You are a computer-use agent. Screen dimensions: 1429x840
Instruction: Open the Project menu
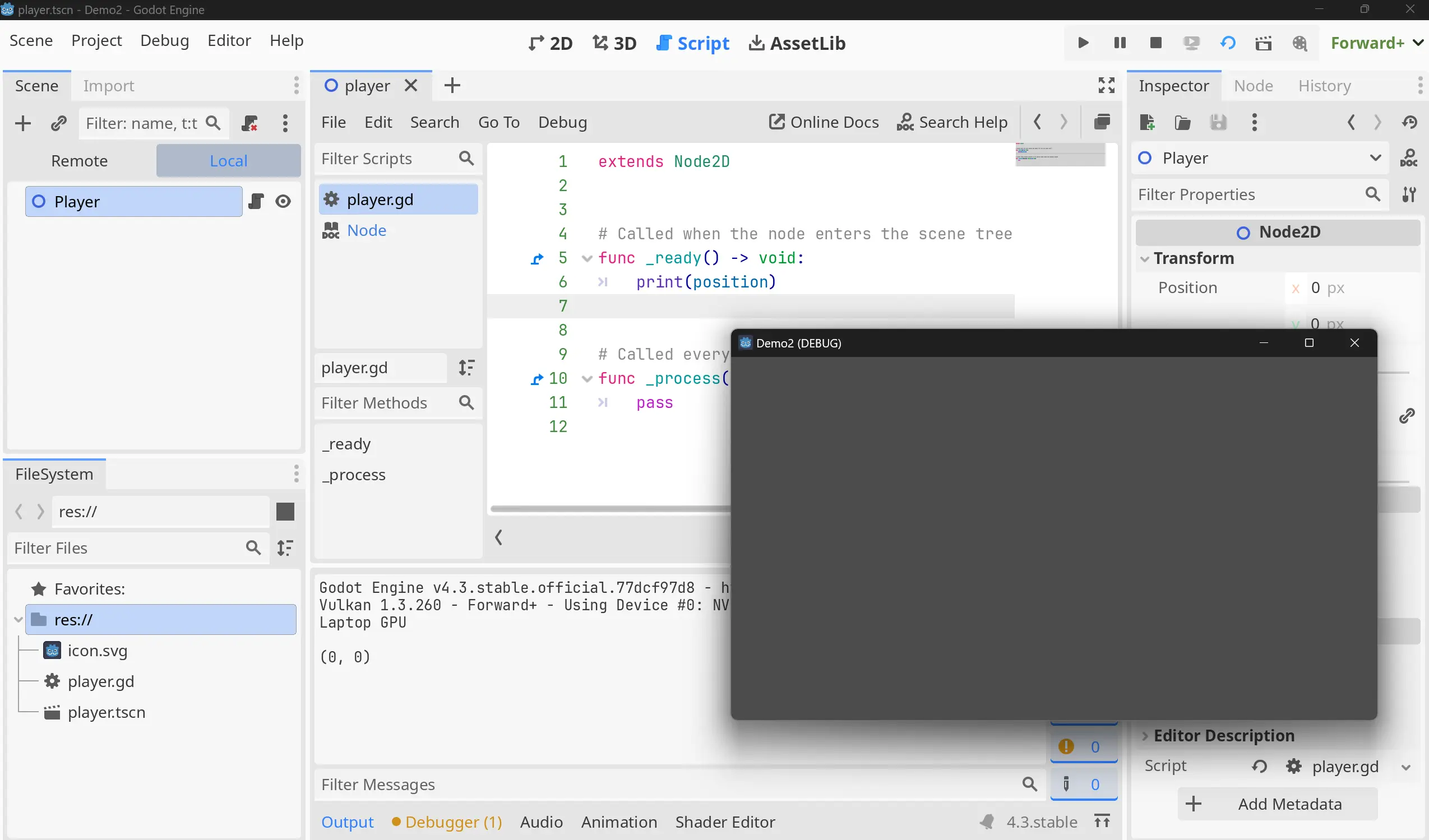[x=96, y=41]
